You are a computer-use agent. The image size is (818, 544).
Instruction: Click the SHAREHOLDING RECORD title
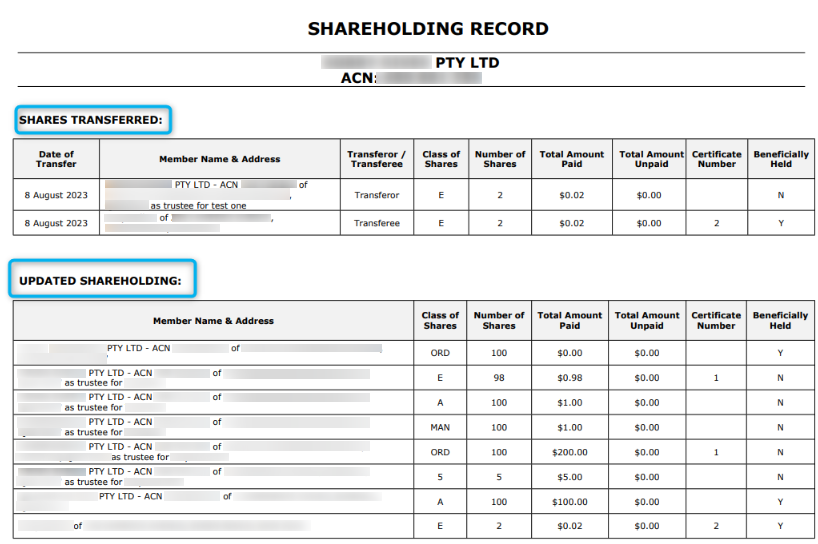428,29
